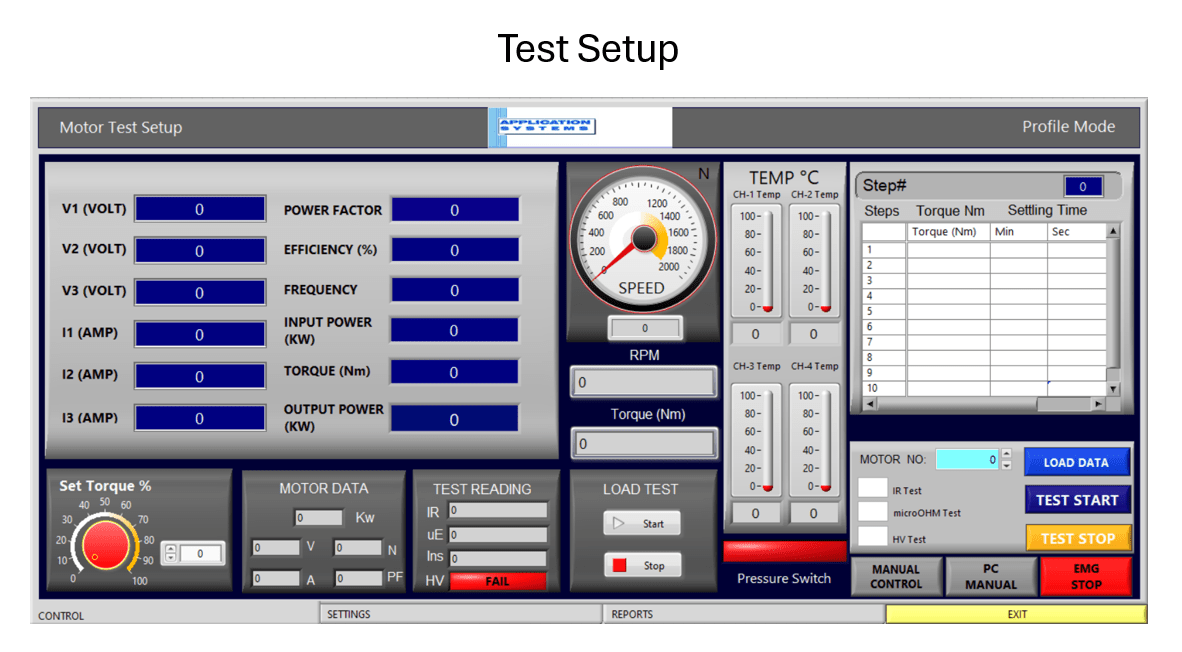The height and width of the screenshot is (652, 1182).
Task: Select the PC MANUAL button
Action: (x=991, y=577)
